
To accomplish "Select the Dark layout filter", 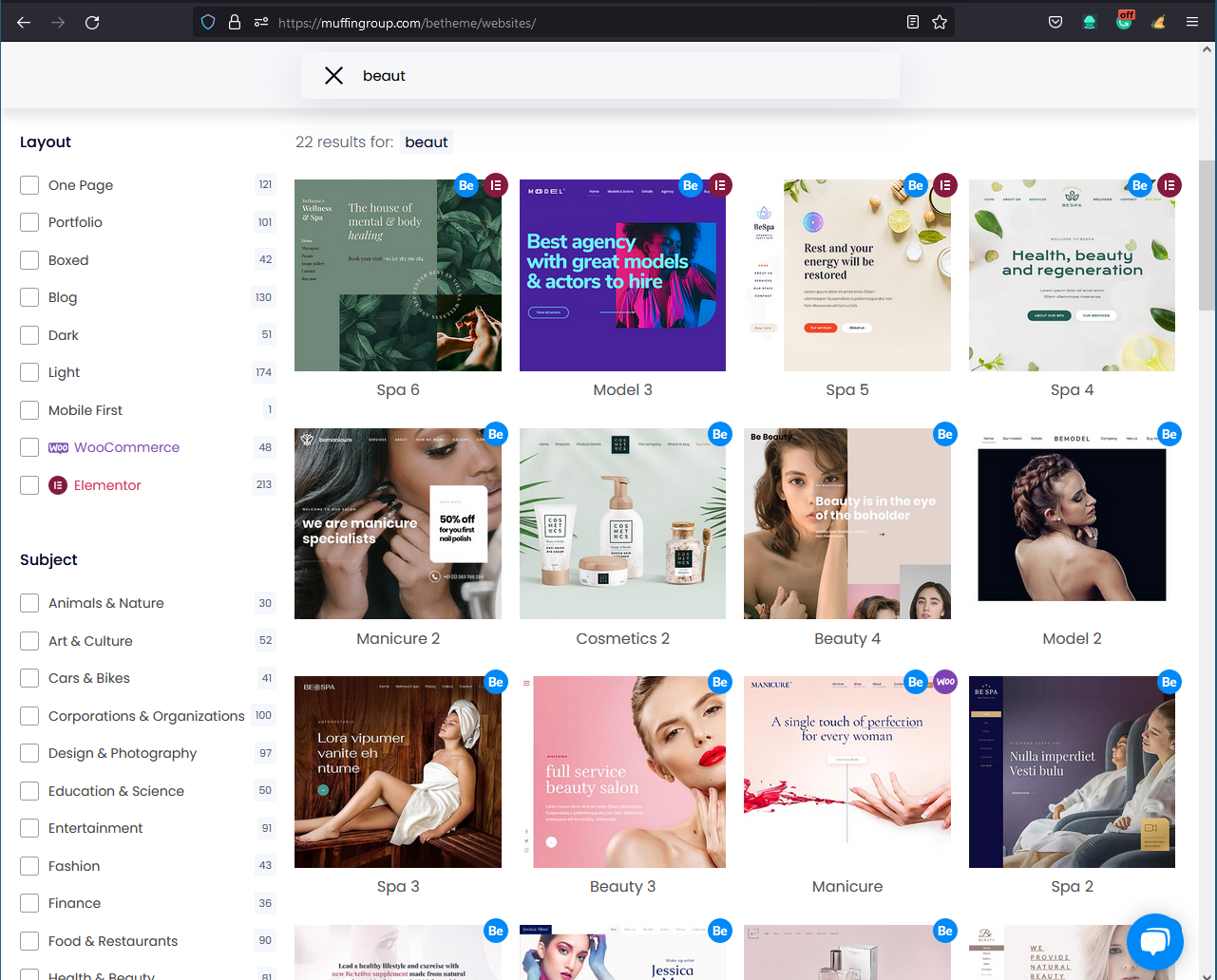I will click(29, 335).
